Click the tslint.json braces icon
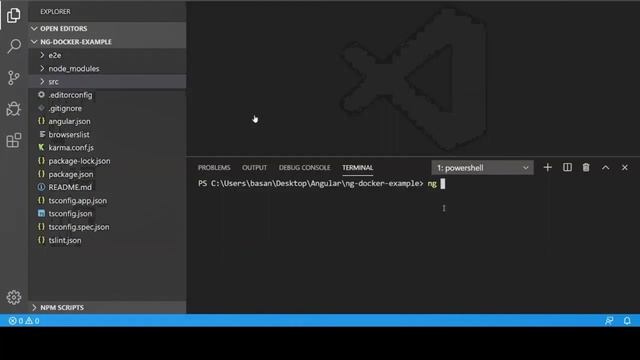The width and height of the screenshot is (640, 360). point(41,240)
